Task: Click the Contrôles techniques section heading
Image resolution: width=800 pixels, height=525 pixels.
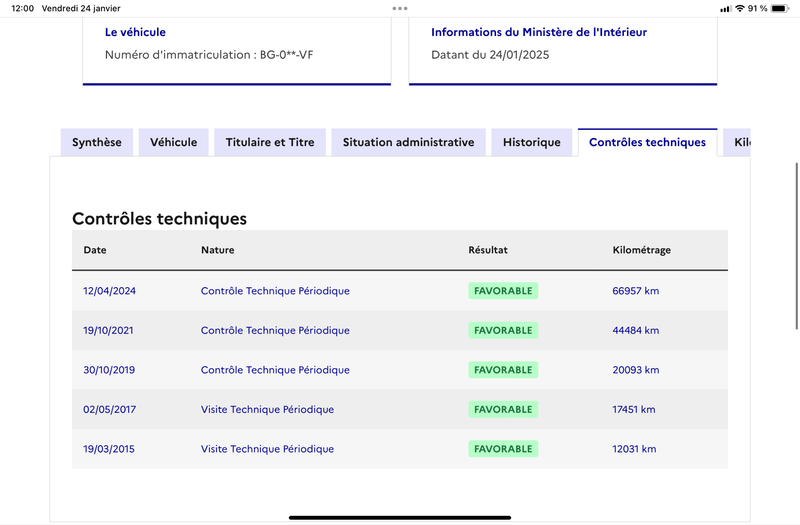Action: (x=159, y=218)
